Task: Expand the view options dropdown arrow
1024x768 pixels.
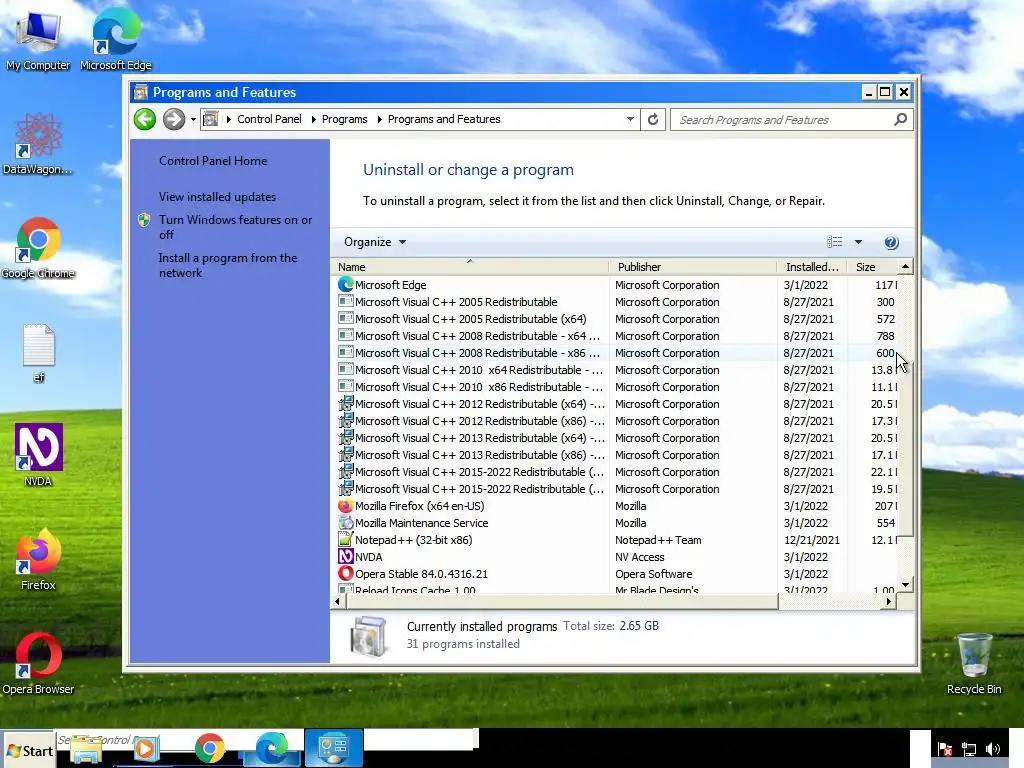Action: [x=858, y=242]
